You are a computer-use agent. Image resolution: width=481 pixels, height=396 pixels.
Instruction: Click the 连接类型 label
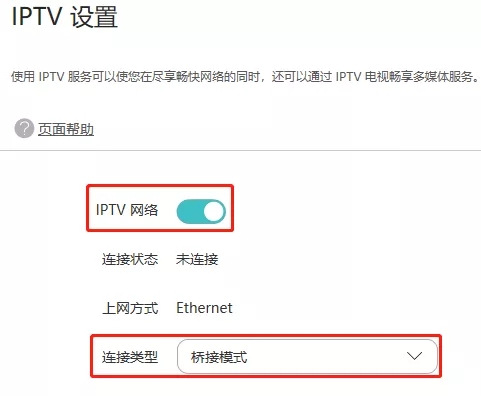(130, 357)
